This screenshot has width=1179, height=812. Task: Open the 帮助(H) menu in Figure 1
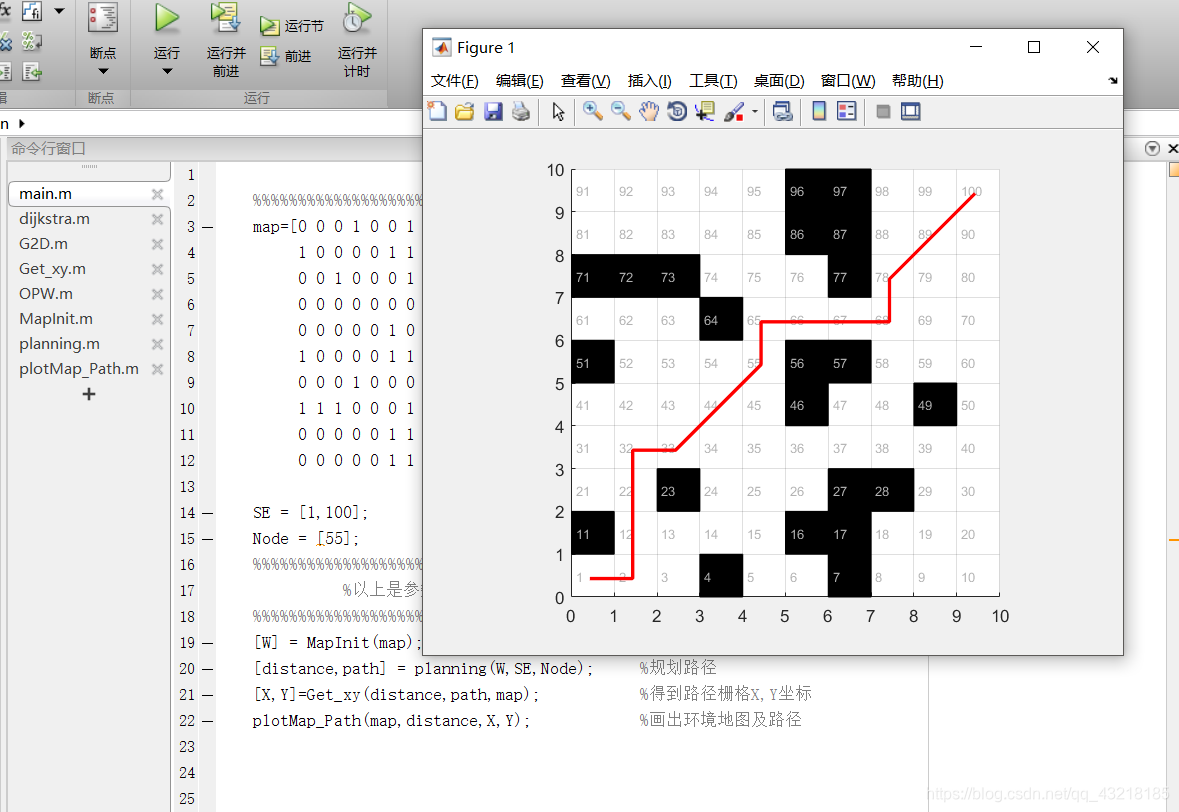917,80
